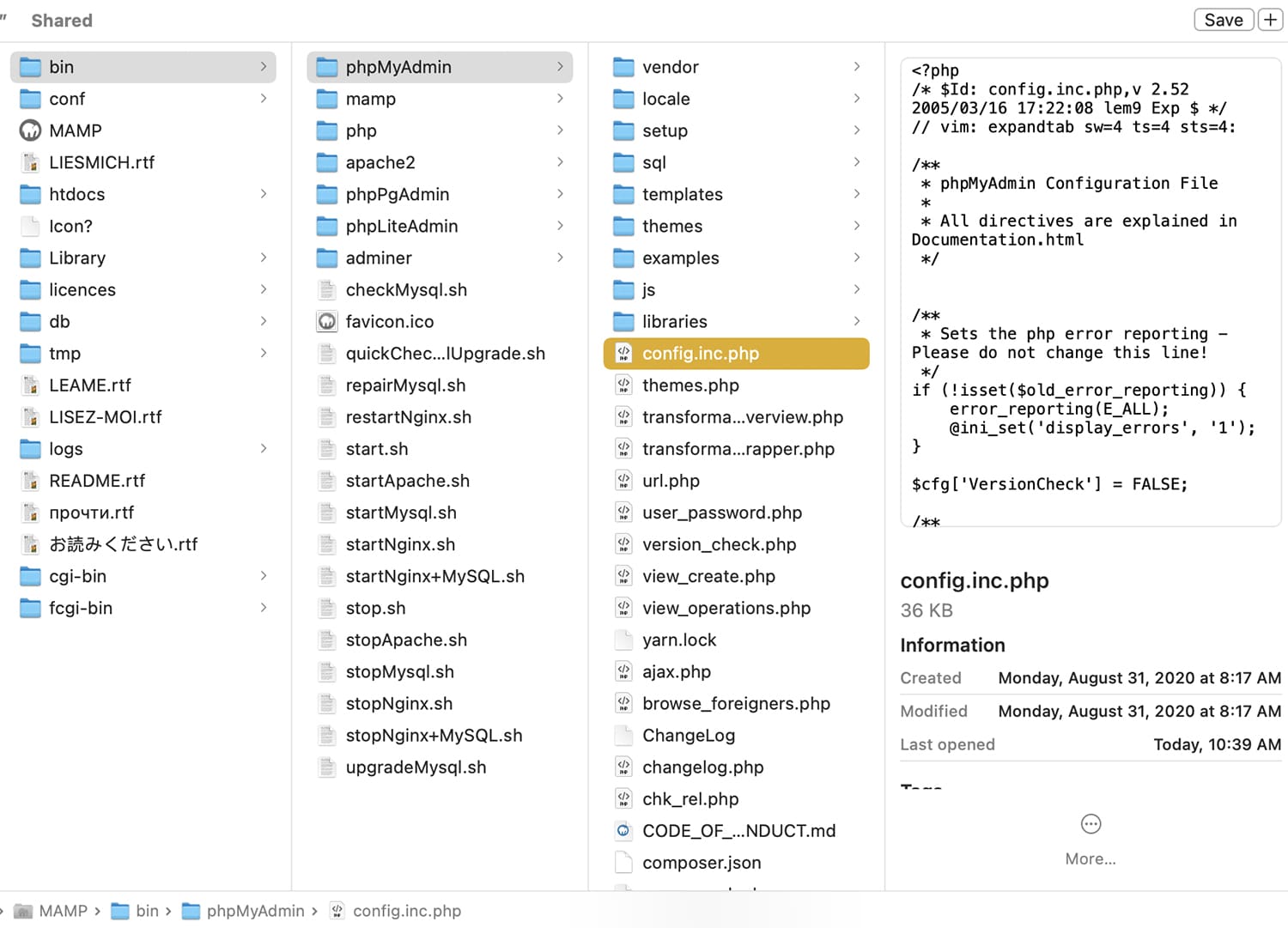The width and height of the screenshot is (1288, 928).
Task: Select the favicon.ico file icon
Action: [326, 321]
